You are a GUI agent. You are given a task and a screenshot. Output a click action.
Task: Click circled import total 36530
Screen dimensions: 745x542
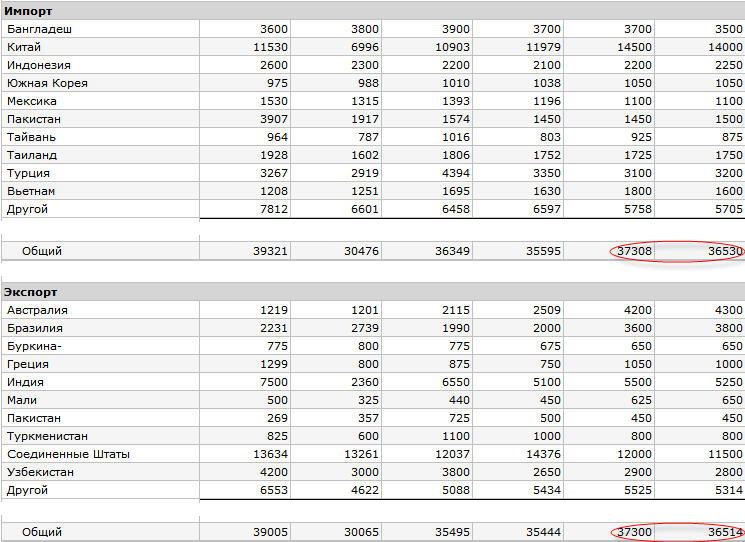pos(724,251)
